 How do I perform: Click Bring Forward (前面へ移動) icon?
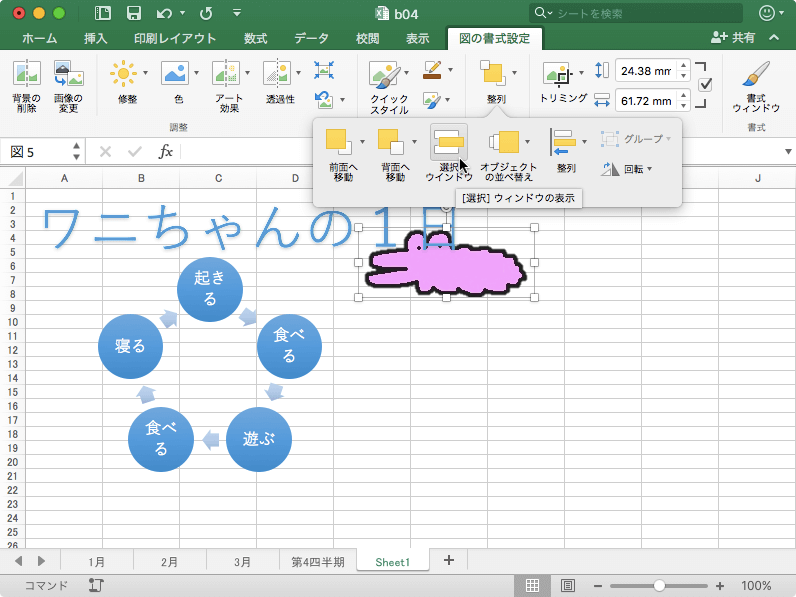(x=339, y=142)
